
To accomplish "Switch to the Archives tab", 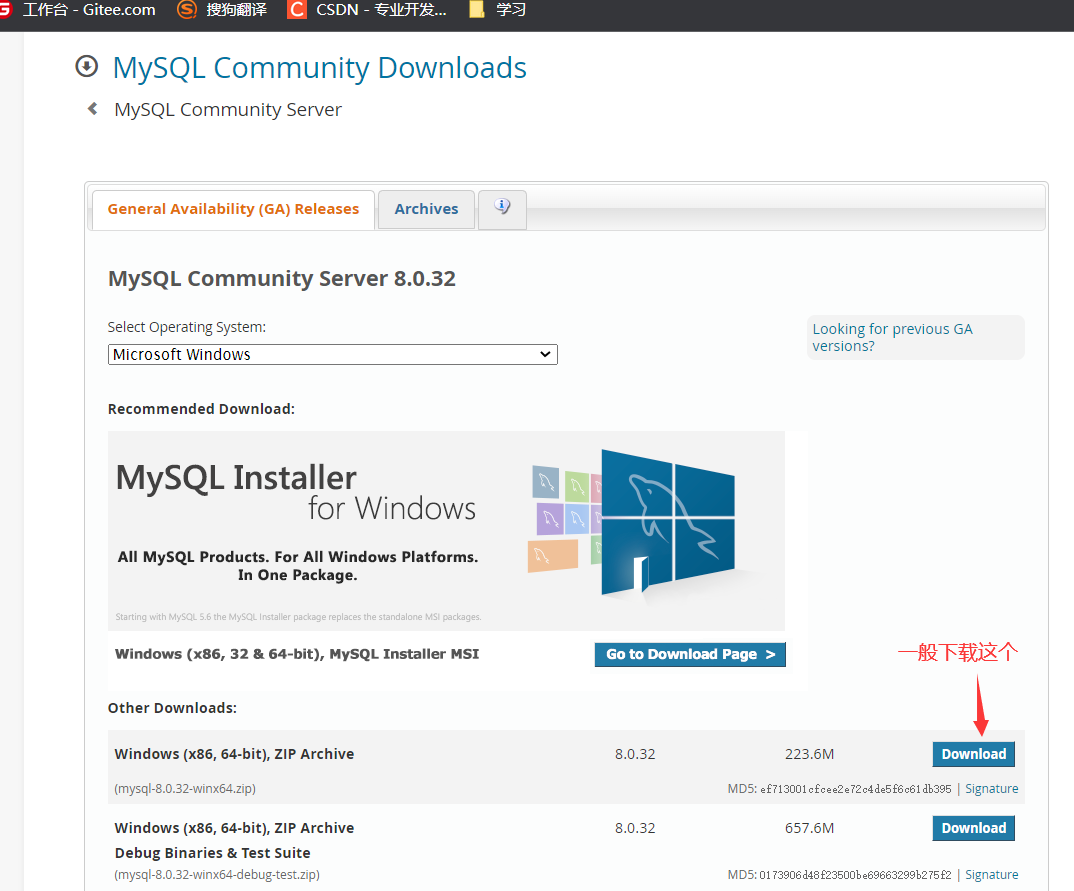I will click(426, 209).
